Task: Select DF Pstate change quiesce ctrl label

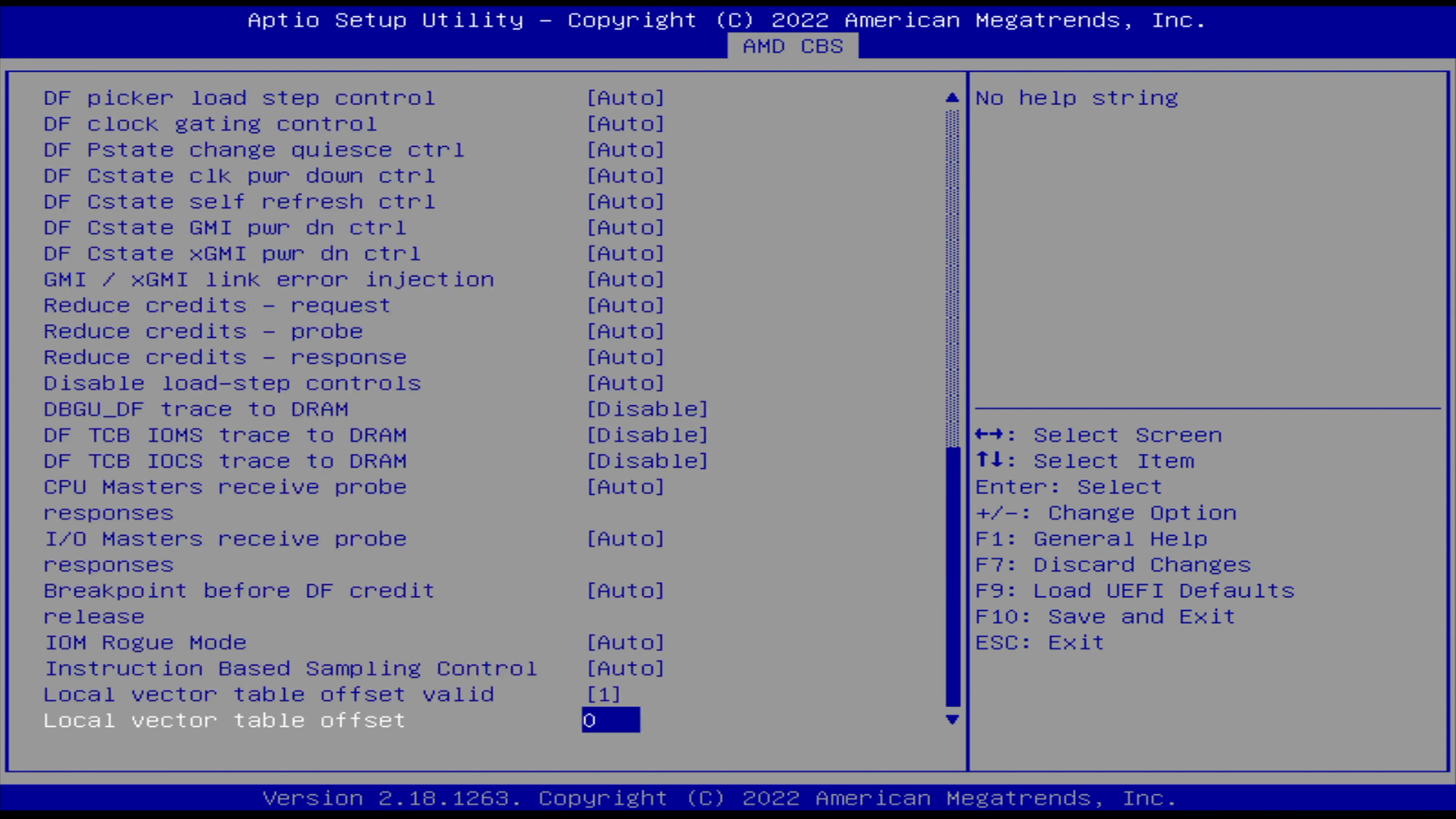Action: pyautogui.click(x=254, y=150)
